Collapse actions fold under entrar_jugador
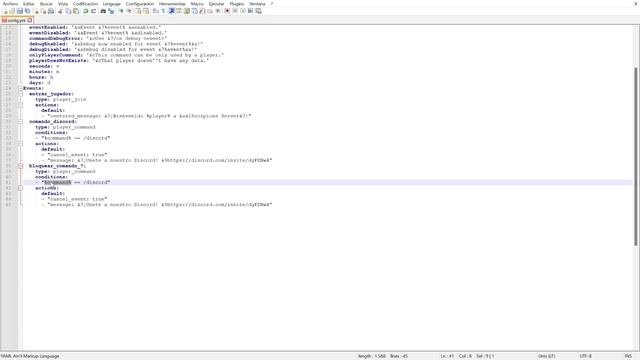The width and height of the screenshot is (640, 360). coord(20,105)
